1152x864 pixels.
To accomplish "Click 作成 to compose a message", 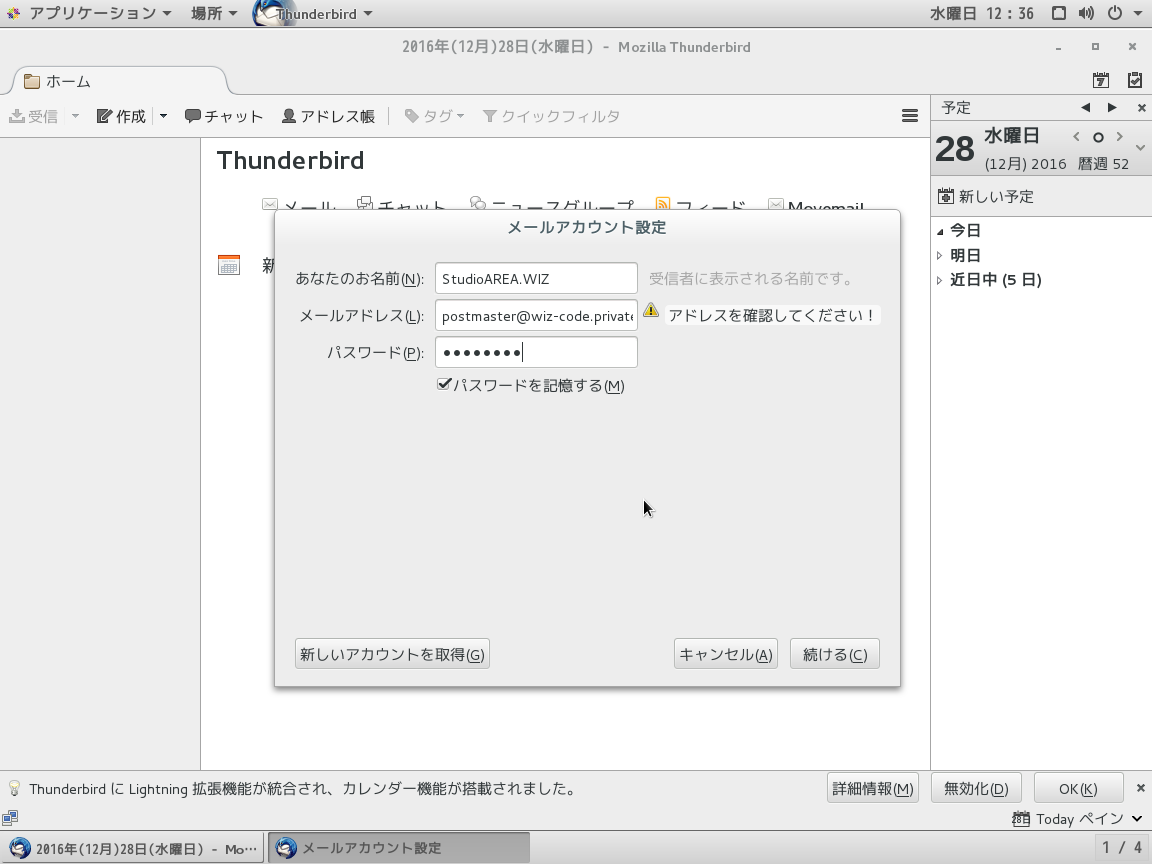I will (122, 116).
